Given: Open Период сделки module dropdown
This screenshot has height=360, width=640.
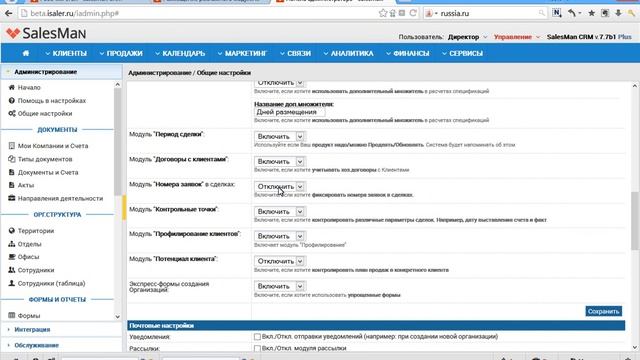Looking at the screenshot, I should [279, 137].
